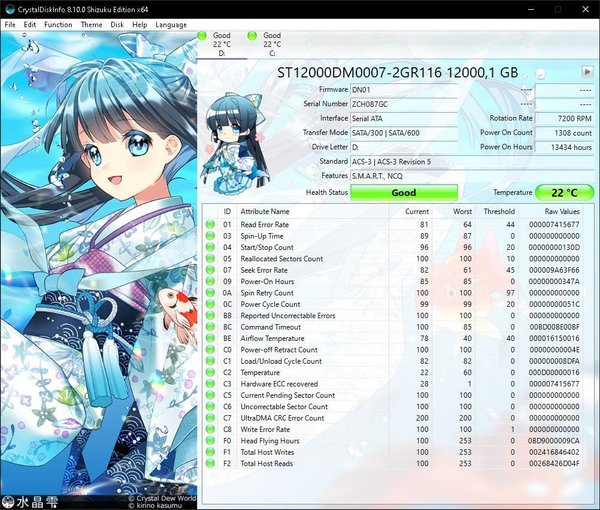This screenshot has height=510, width=600.
Task: Click the status icon for Spin-Up Time
Action: tap(210, 236)
